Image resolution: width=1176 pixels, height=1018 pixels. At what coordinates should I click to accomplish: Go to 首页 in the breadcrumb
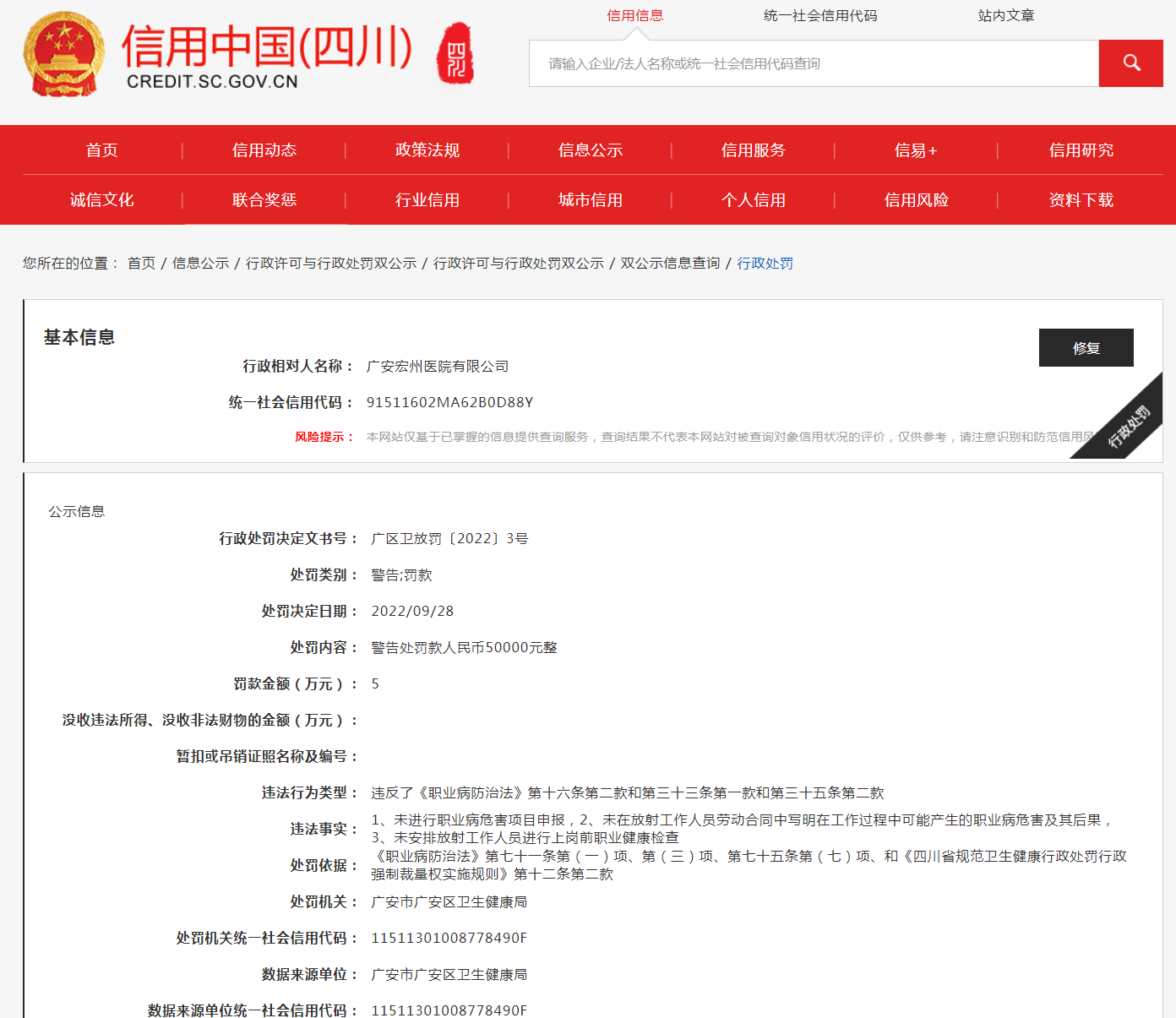tap(141, 264)
